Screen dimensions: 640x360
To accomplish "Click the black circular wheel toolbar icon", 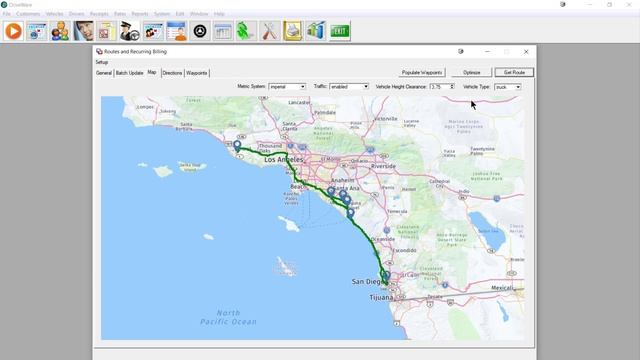I will (200, 31).
